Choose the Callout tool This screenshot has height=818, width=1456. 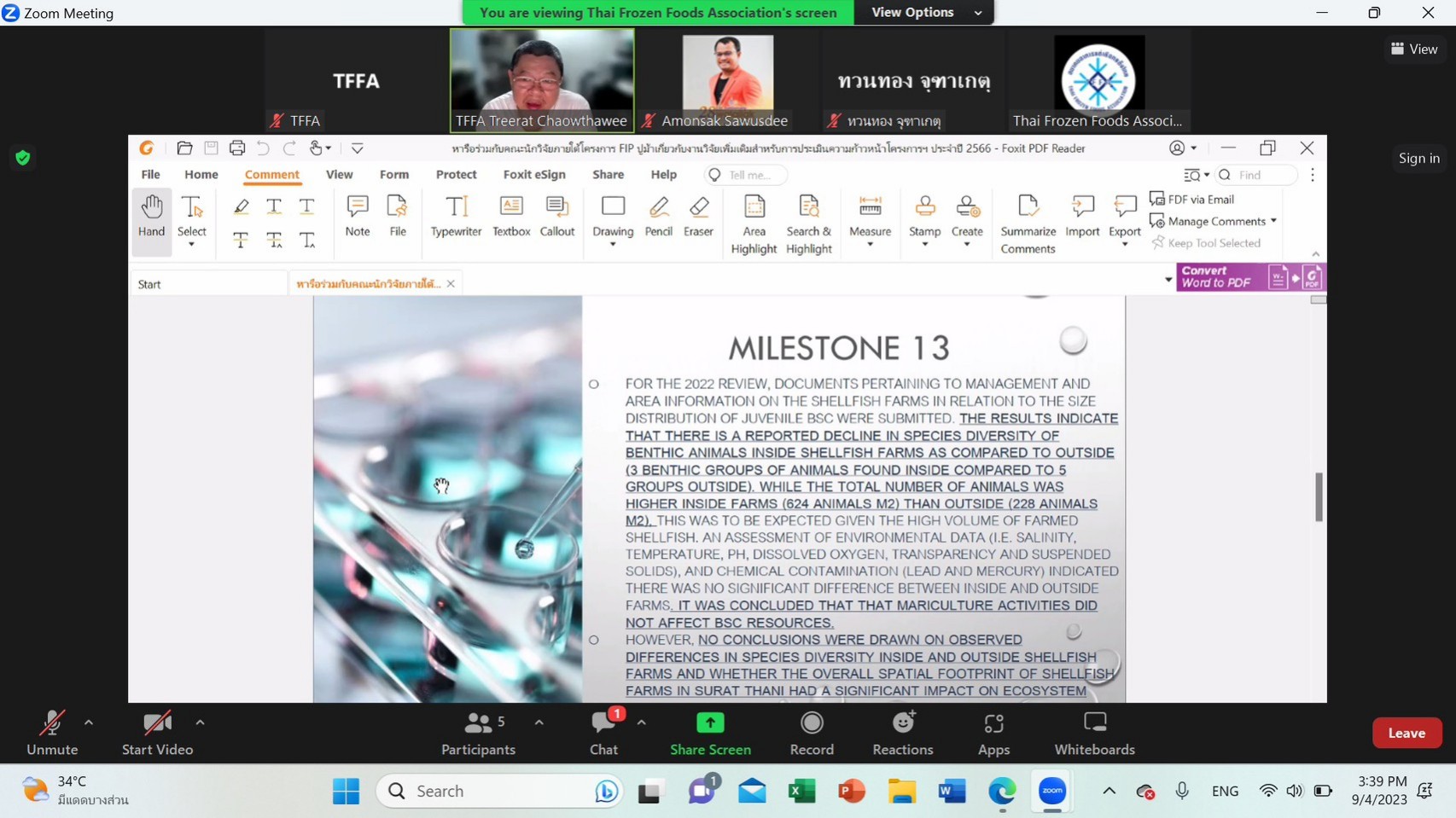point(556,216)
